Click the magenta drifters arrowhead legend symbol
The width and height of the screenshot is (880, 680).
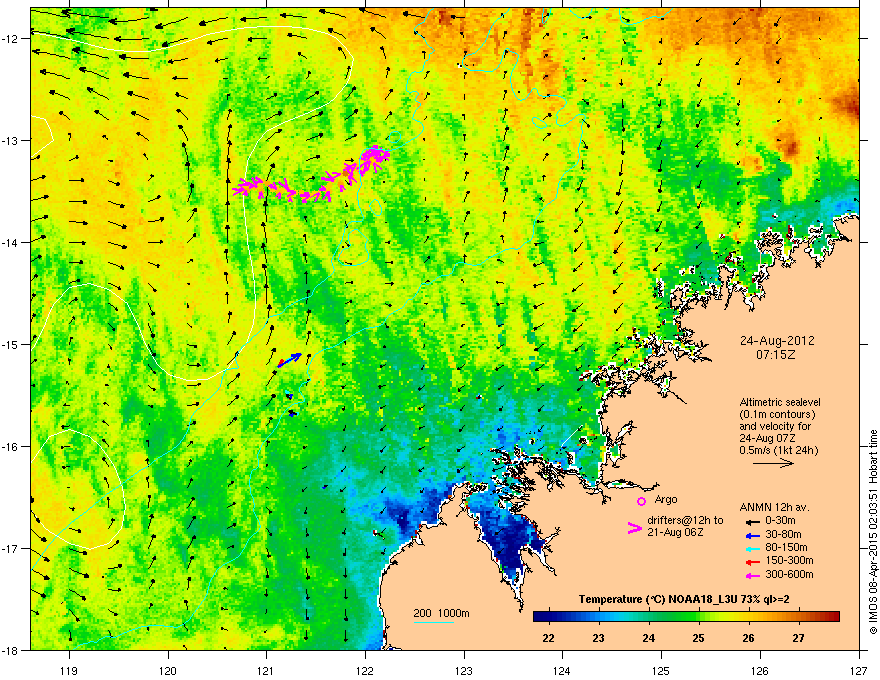(634, 528)
